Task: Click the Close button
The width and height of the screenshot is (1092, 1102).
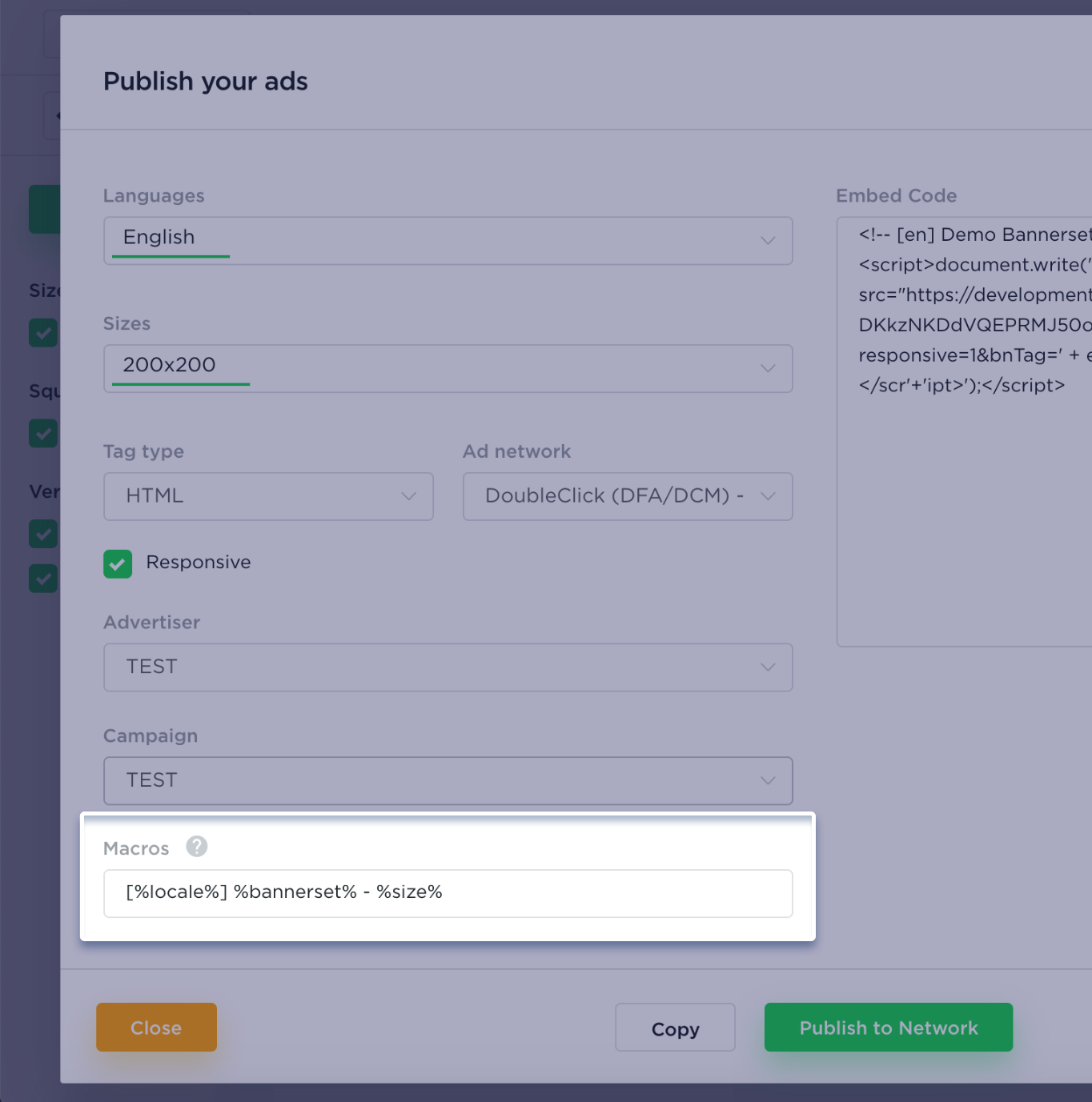Action: (156, 1028)
